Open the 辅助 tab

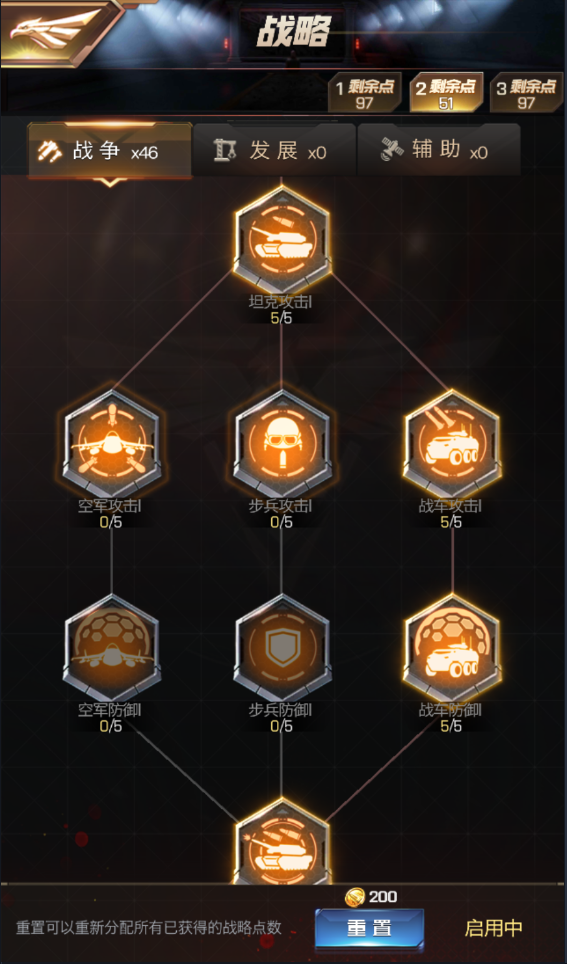pos(438,151)
